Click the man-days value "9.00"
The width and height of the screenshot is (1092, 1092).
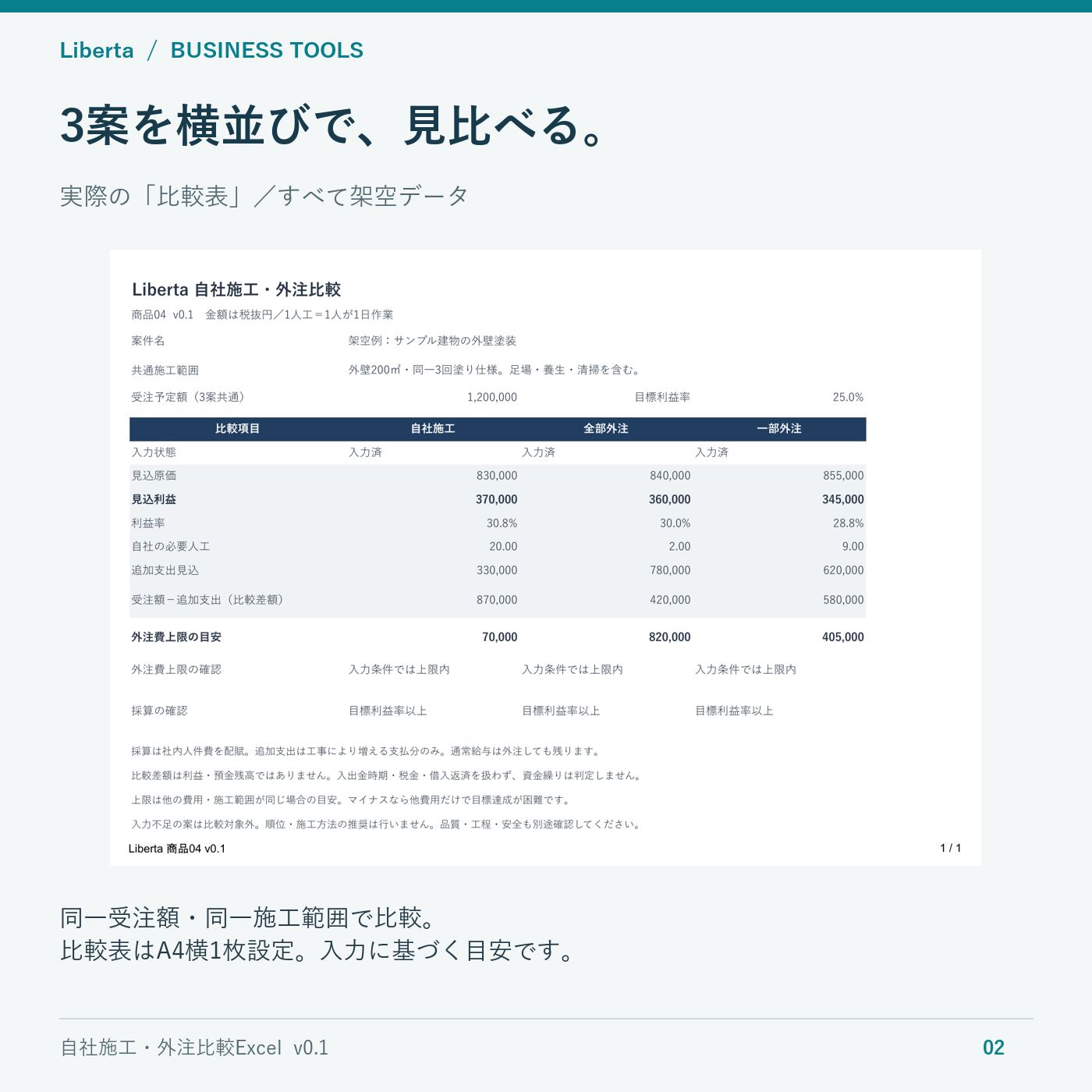(x=853, y=547)
